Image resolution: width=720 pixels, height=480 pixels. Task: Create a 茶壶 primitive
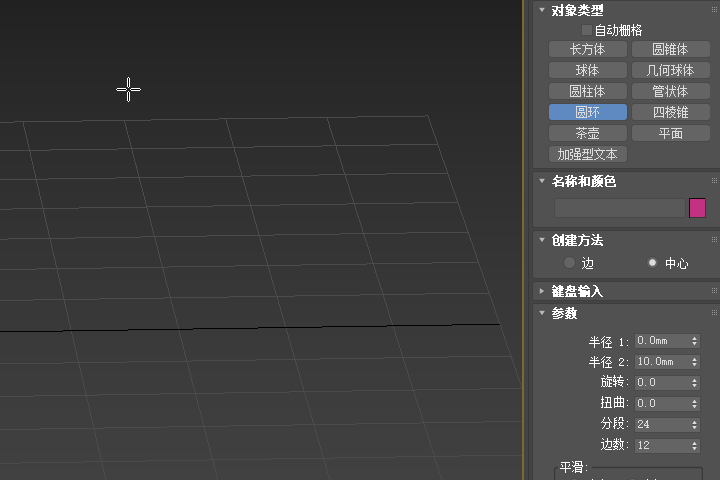point(588,134)
